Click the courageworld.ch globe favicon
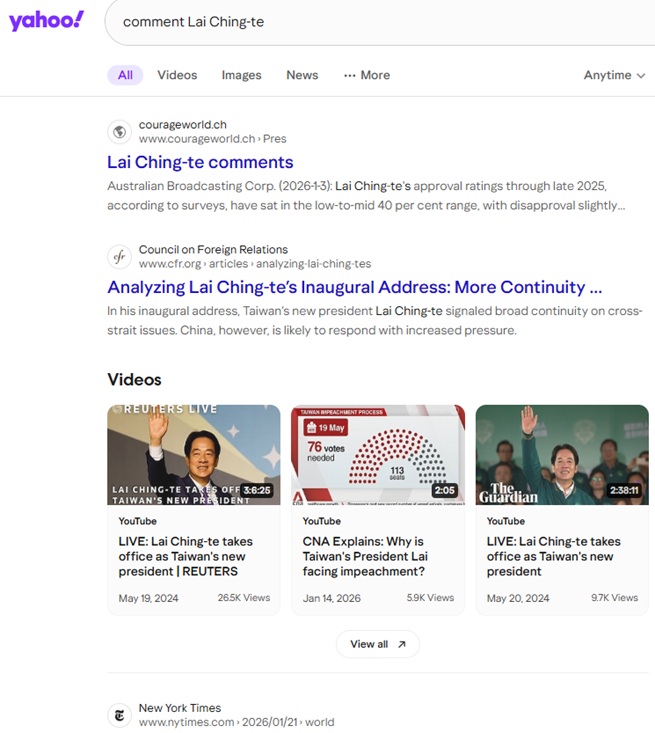 click(x=119, y=132)
